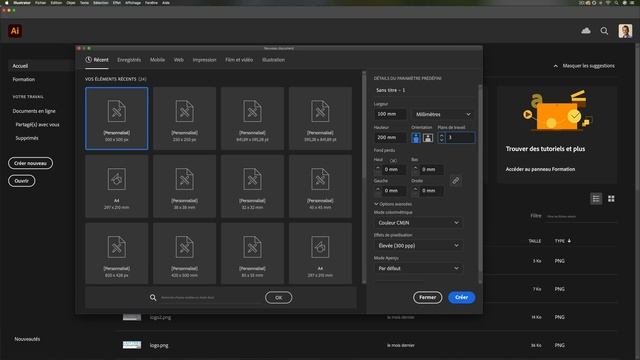Click the Hauteur 200 mm field
640x360 pixels.
coord(390,138)
